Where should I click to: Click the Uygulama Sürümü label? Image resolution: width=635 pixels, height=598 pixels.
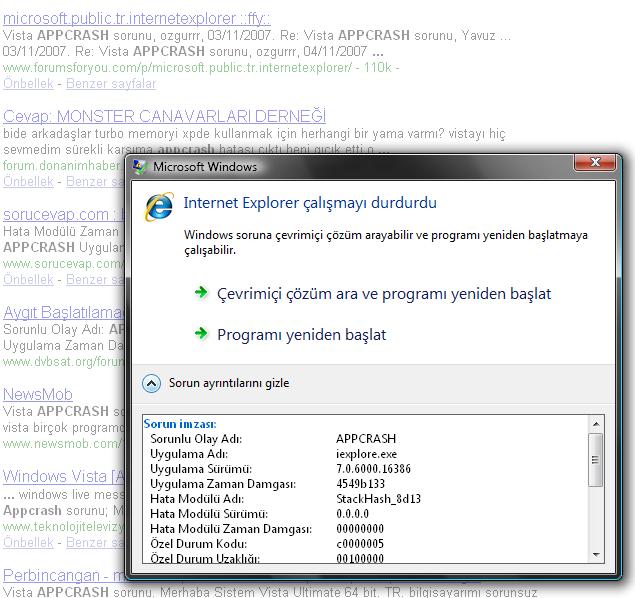point(201,469)
